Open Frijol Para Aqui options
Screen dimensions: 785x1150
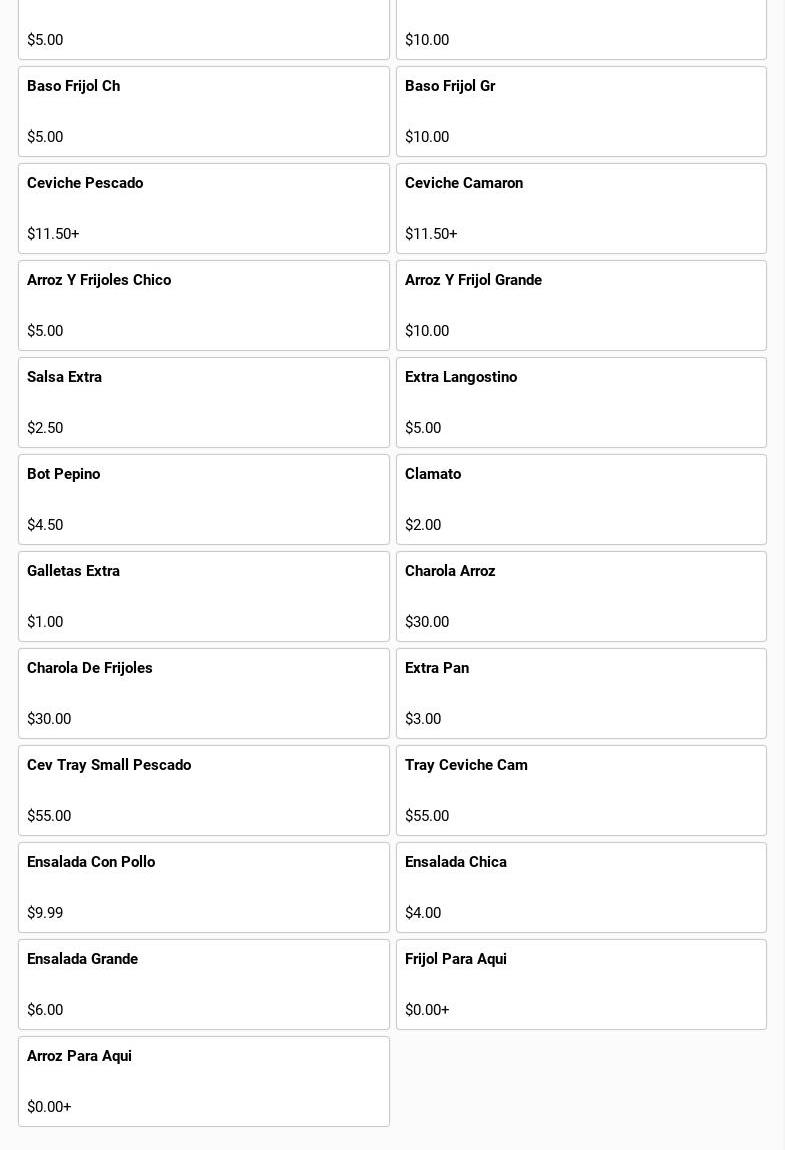coord(581,984)
